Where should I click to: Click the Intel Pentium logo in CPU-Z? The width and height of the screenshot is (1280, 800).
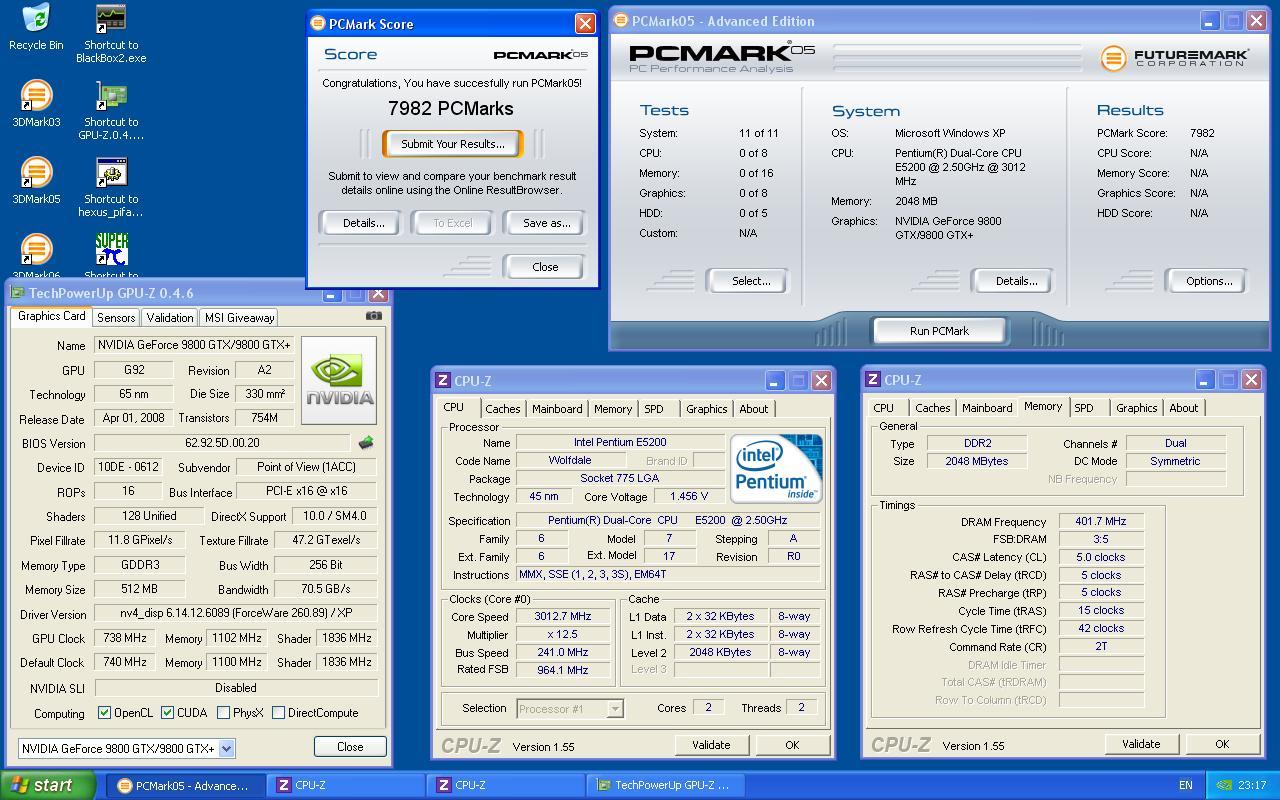tap(776, 468)
